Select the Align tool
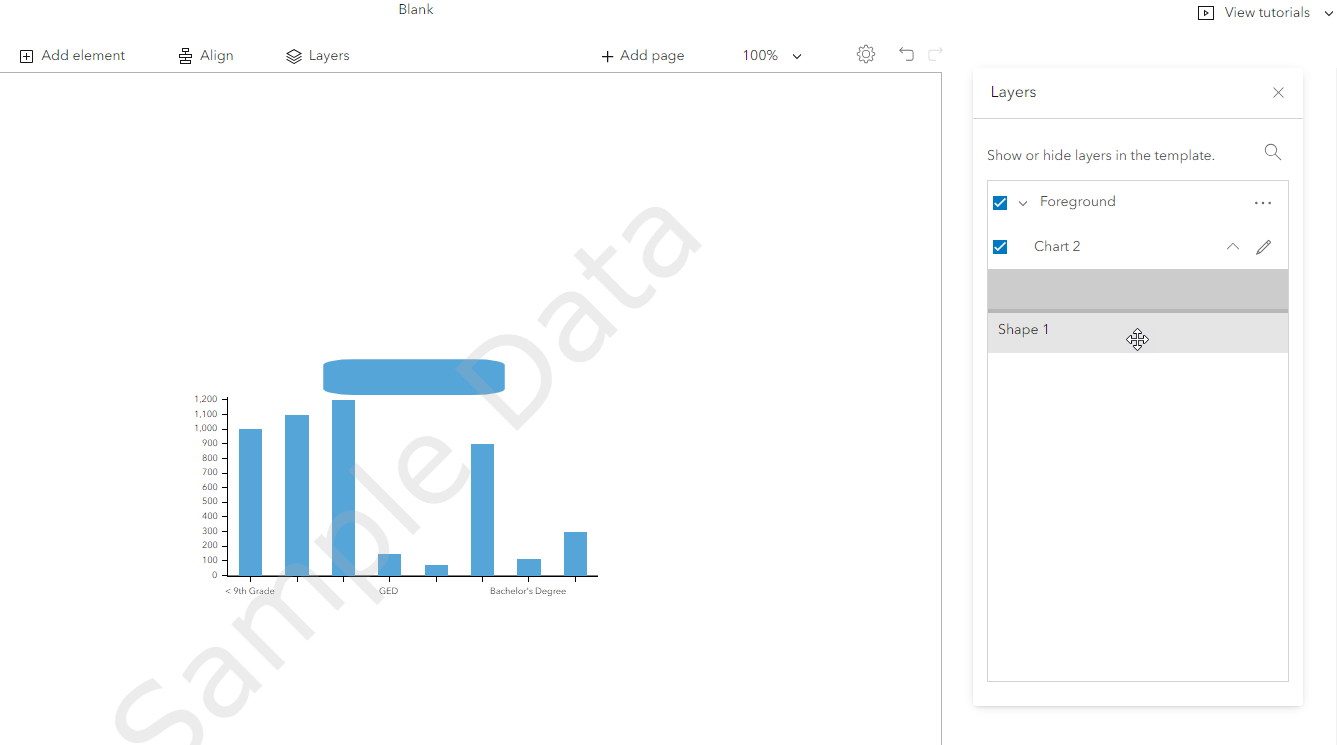Viewport: 1337px width, 745px height. [x=206, y=55]
